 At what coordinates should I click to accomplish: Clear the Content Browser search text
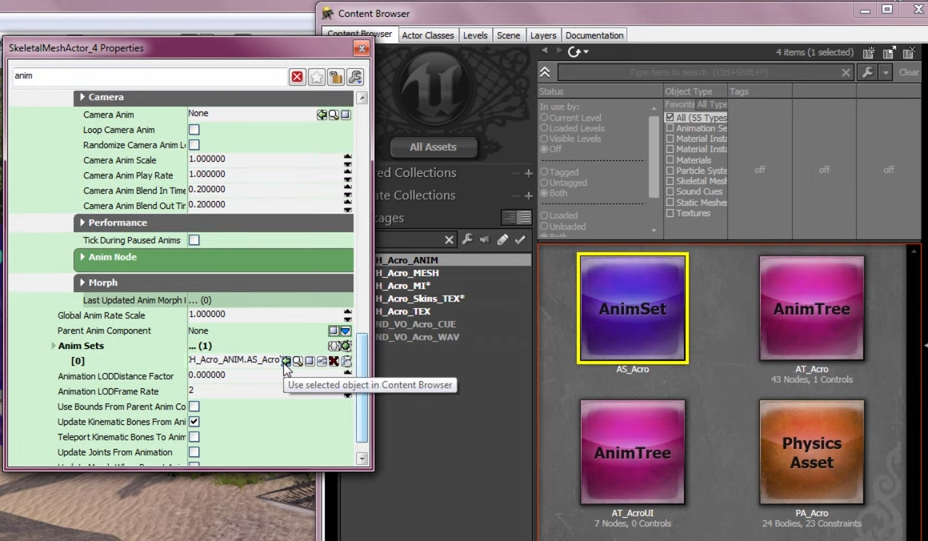point(846,72)
